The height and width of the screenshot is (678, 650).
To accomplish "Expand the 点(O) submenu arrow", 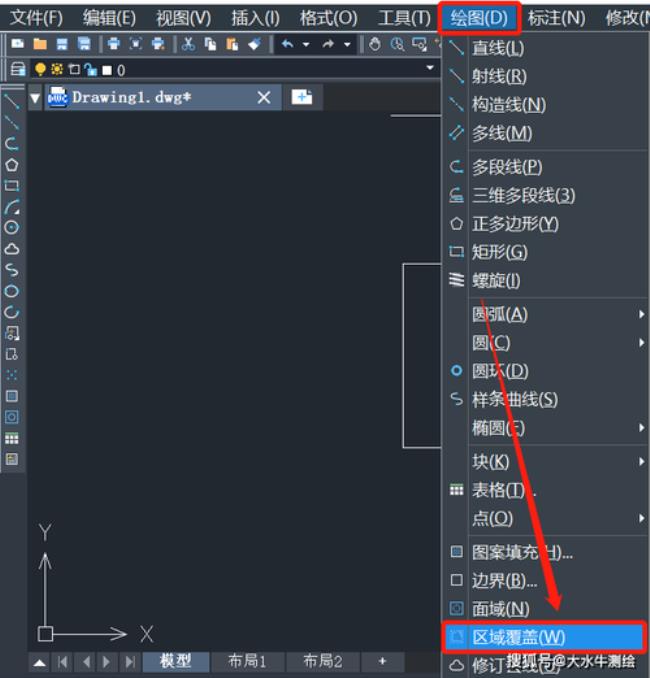I will 641,518.
